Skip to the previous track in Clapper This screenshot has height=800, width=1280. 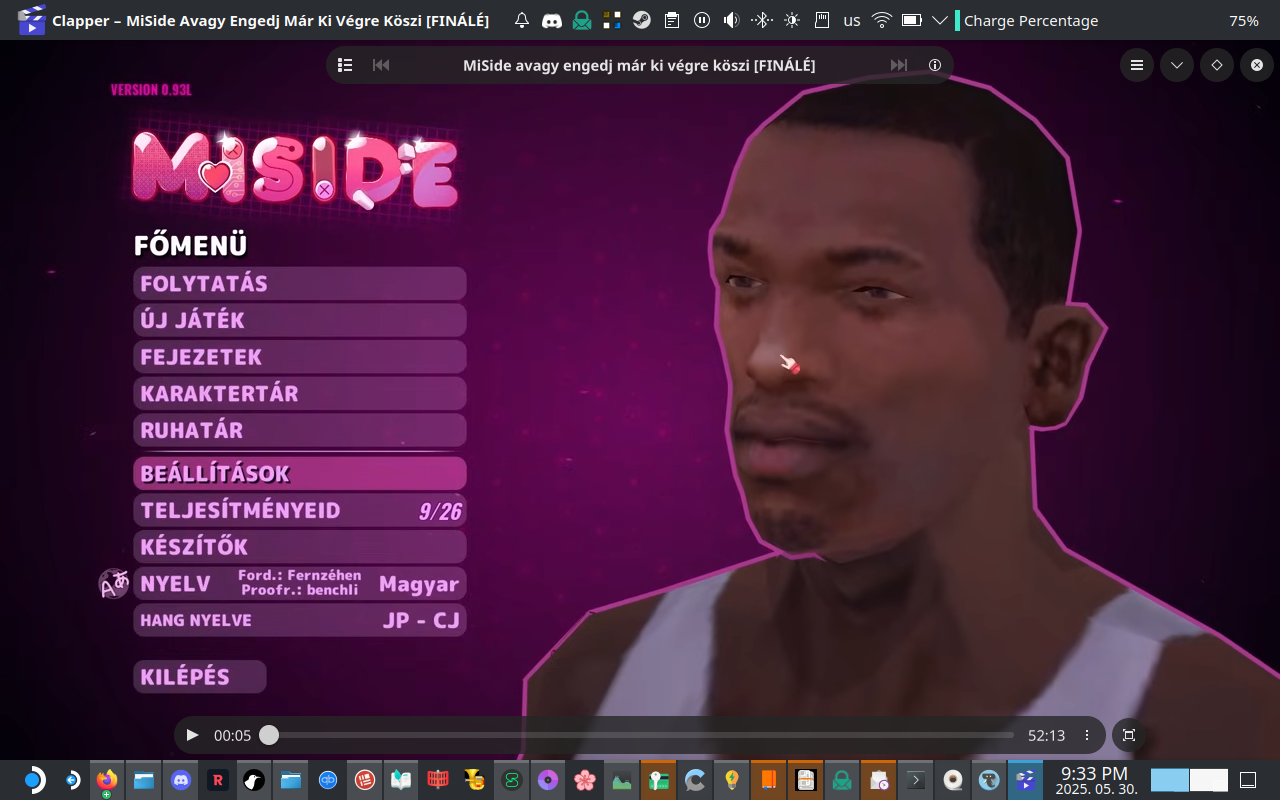[x=381, y=65]
